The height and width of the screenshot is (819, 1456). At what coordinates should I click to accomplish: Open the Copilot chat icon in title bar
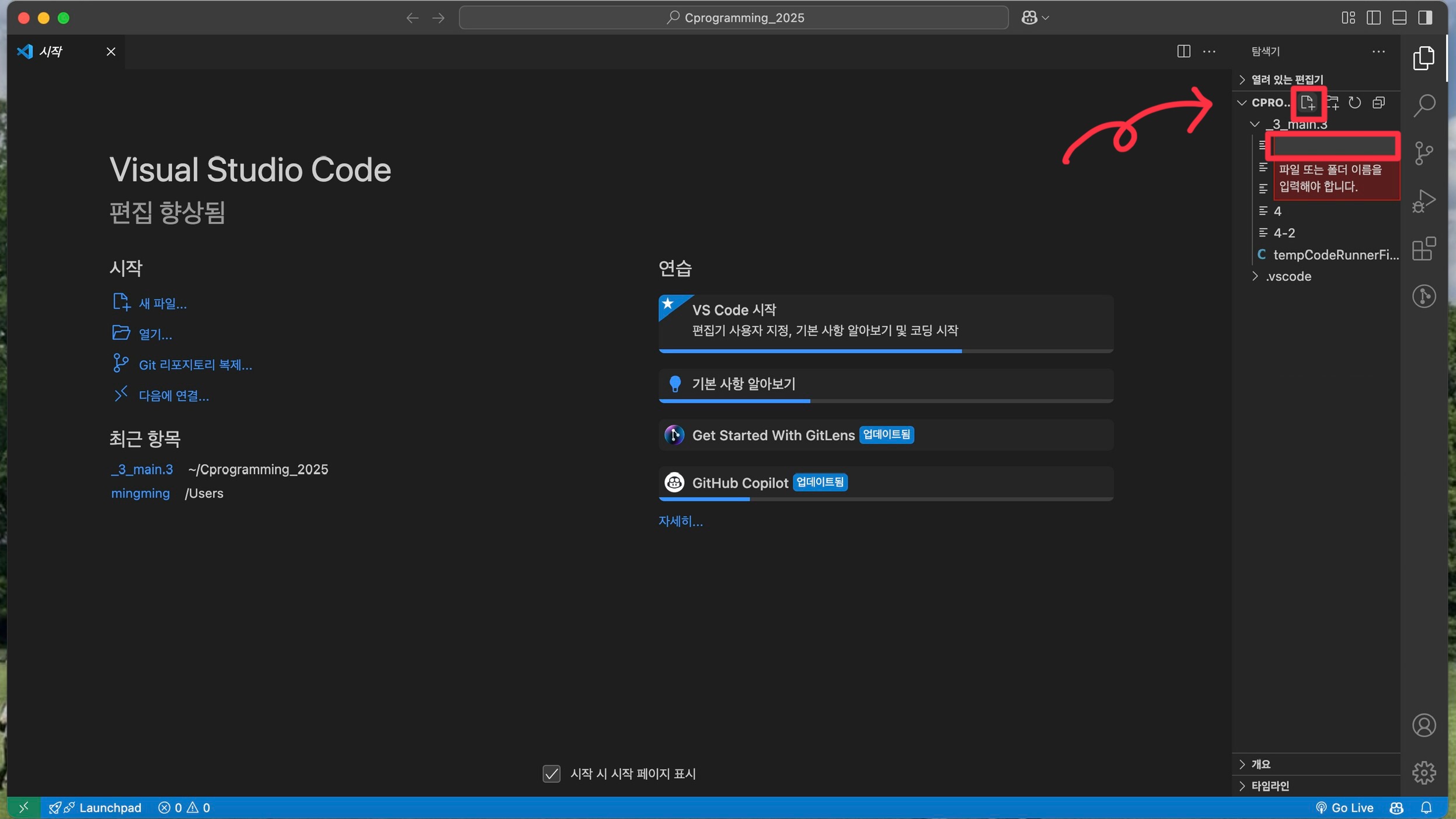(1029, 18)
